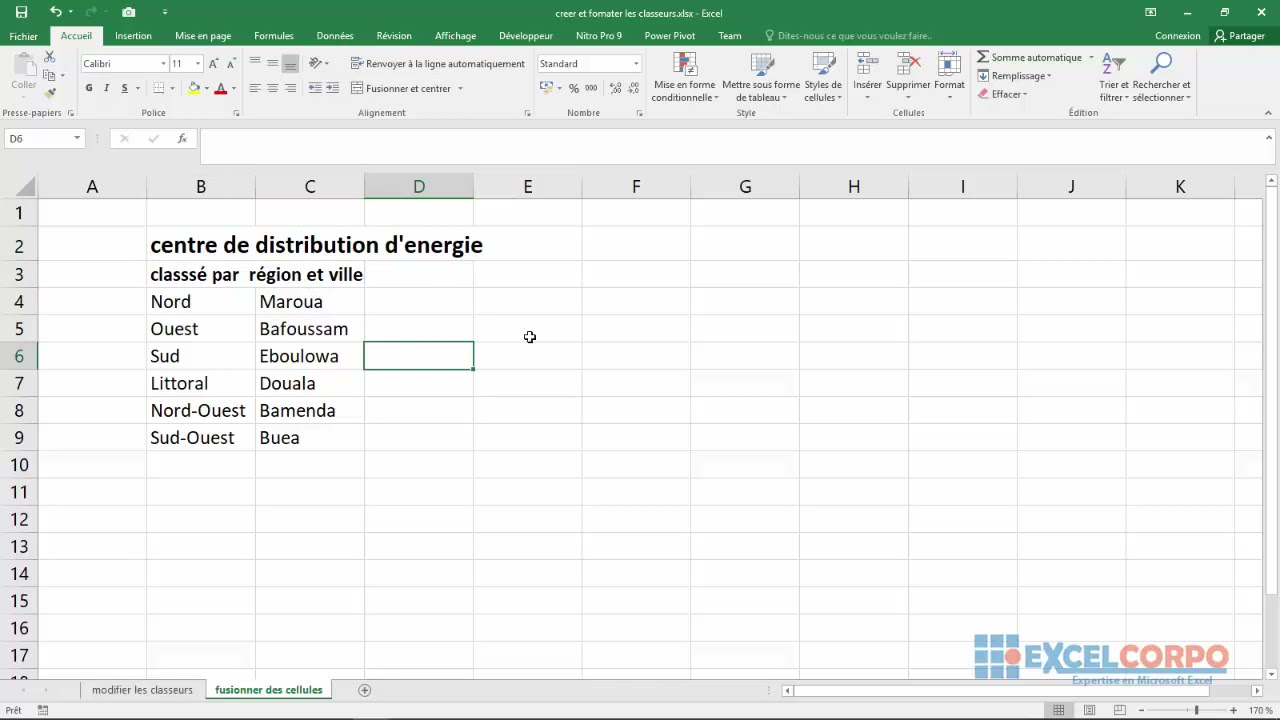The height and width of the screenshot is (720, 1280).
Task: Select cell containing Bafoussam
Action: pos(309,329)
